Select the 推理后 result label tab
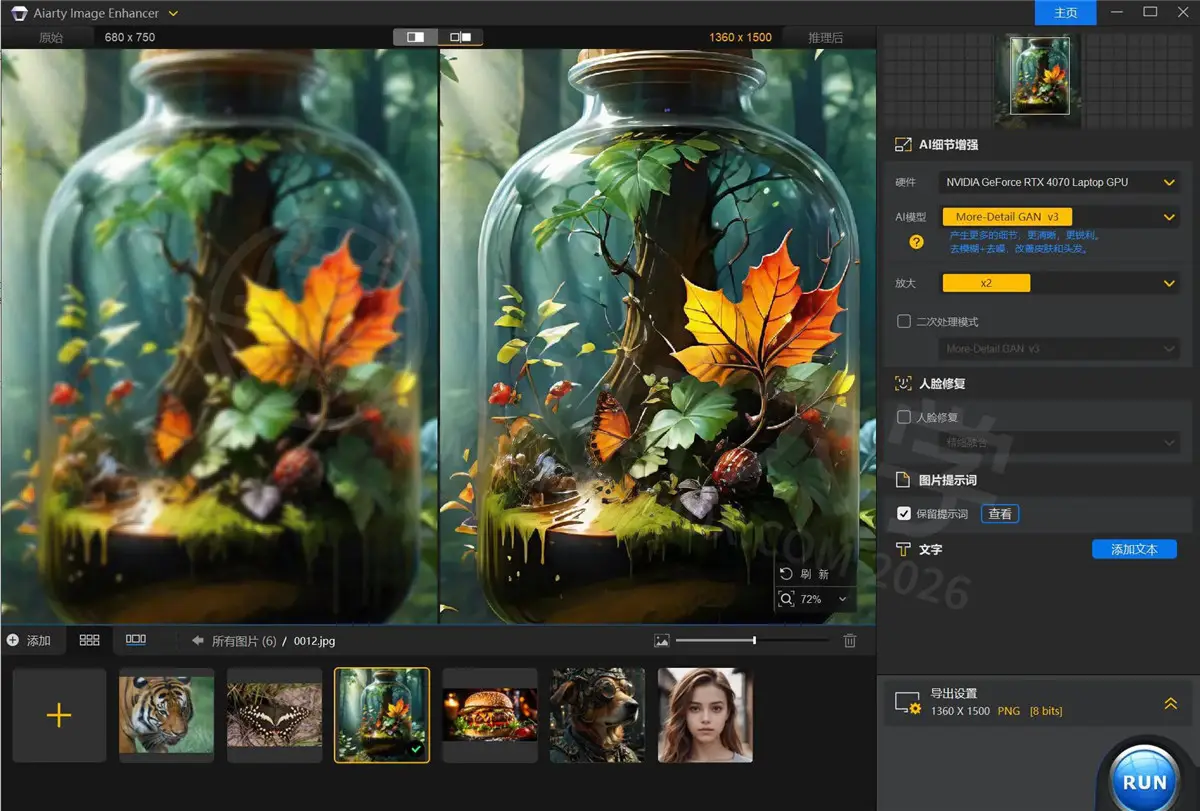Screen dimensions: 1200x811 [826, 37]
